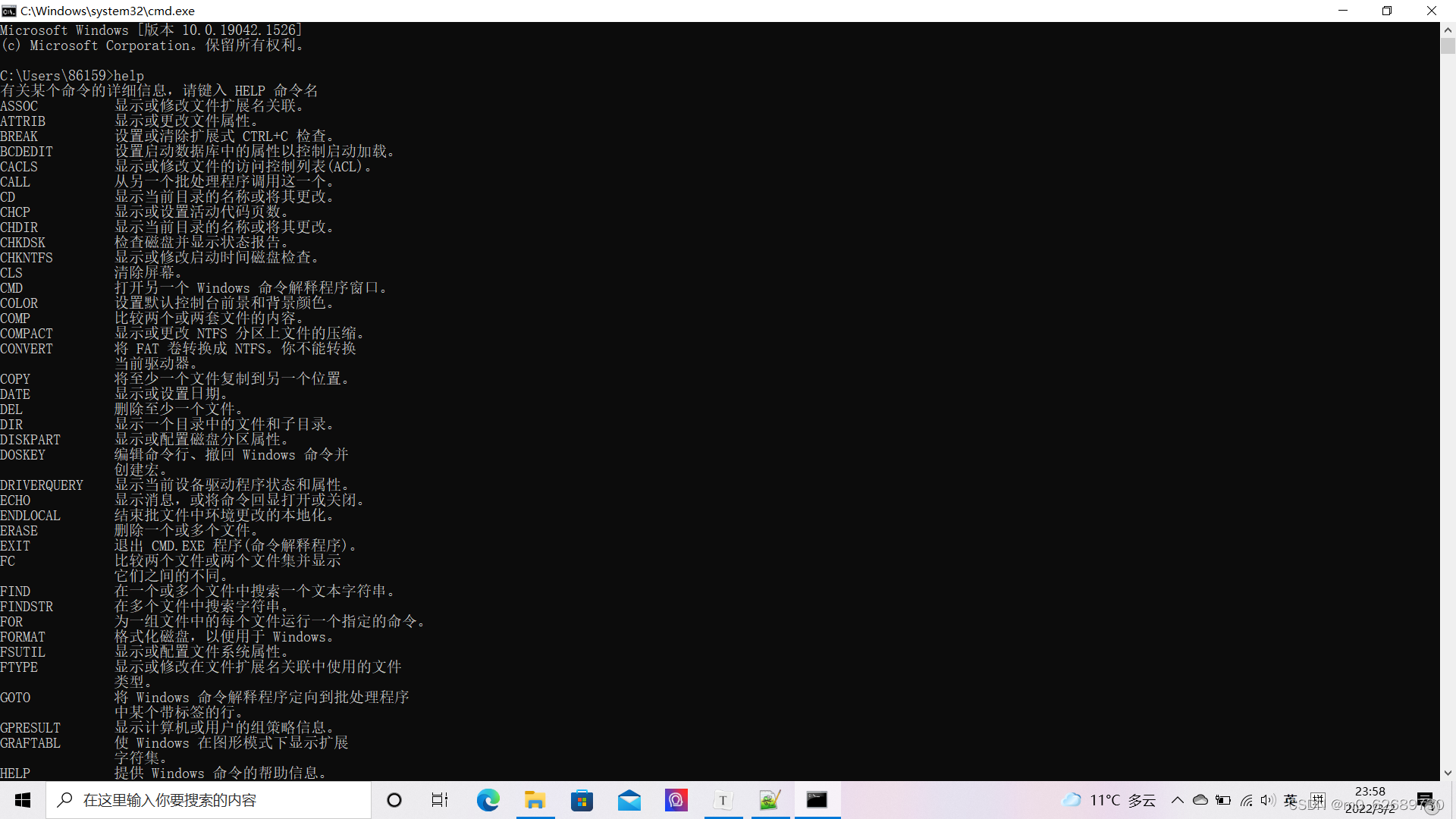Click the COLOR command text
1456x819 pixels.
[19, 303]
